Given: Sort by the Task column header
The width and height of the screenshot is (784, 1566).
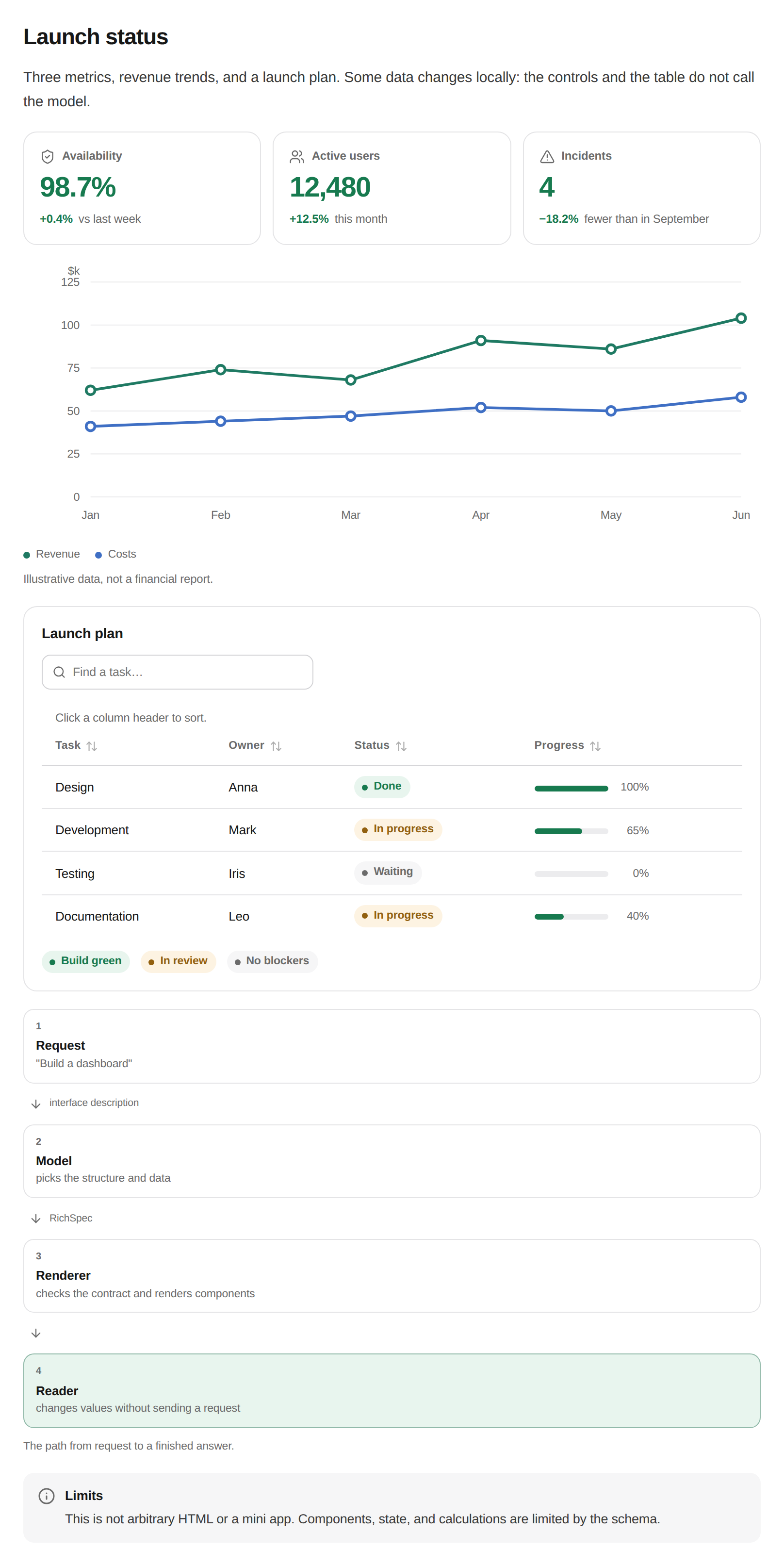Looking at the screenshot, I should click(76, 745).
